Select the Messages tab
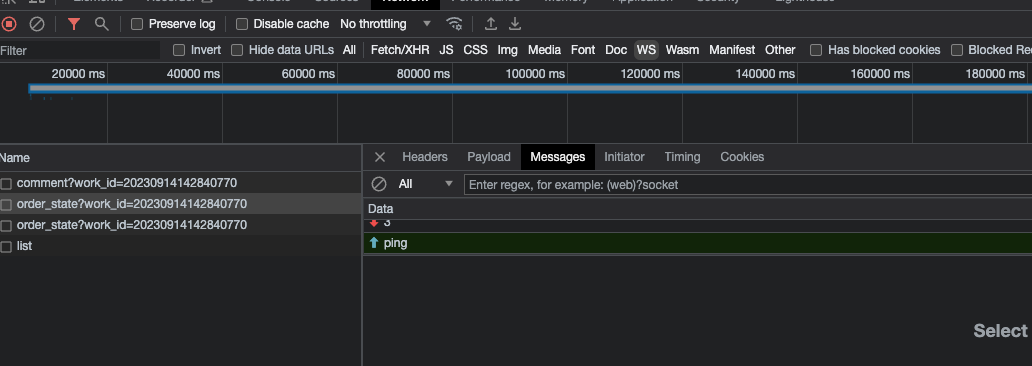 (557, 157)
